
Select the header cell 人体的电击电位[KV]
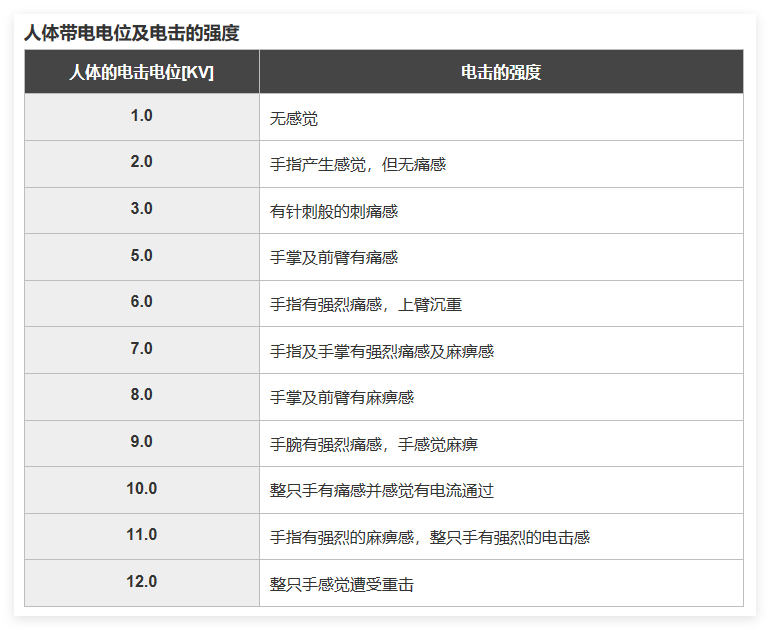click(141, 72)
